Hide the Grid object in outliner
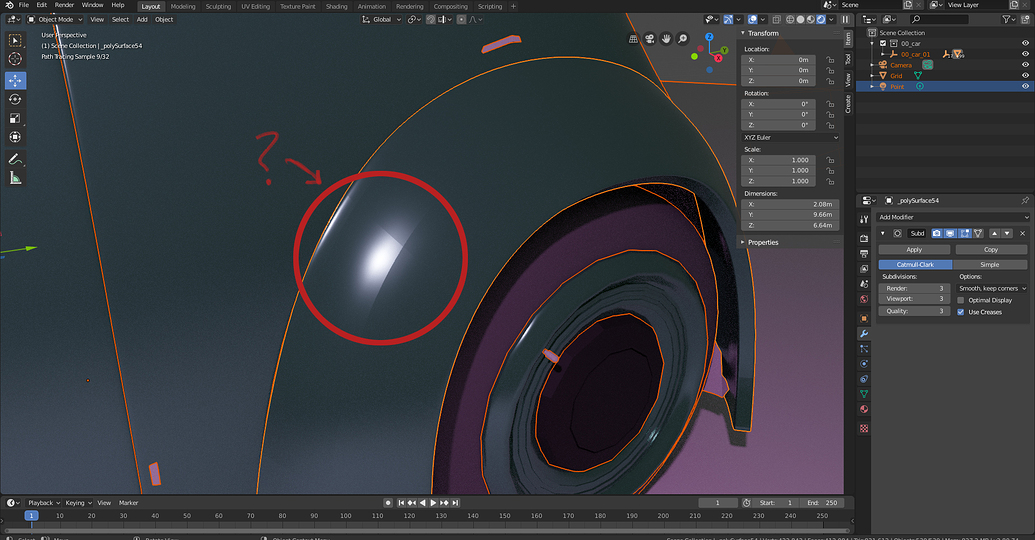The image size is (1035, 540). coord(1025,75)
